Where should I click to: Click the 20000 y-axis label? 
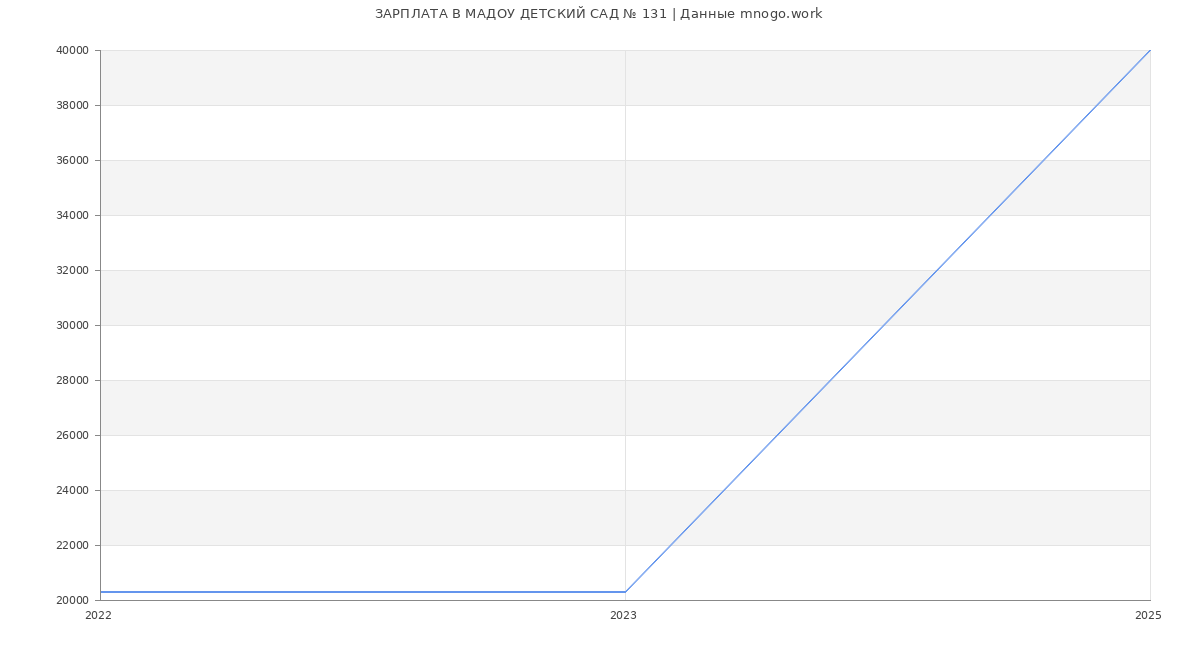(72, 600)
